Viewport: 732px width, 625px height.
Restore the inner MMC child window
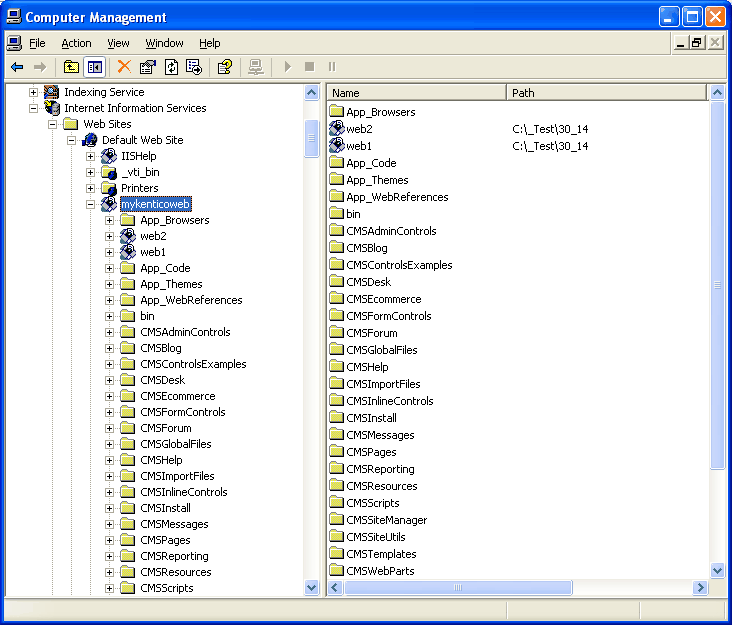click(697, 43)
